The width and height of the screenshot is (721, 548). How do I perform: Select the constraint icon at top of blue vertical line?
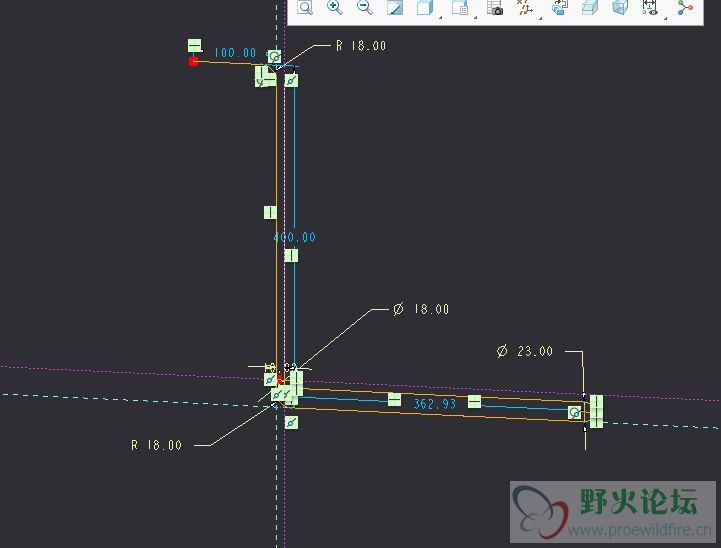291,81
